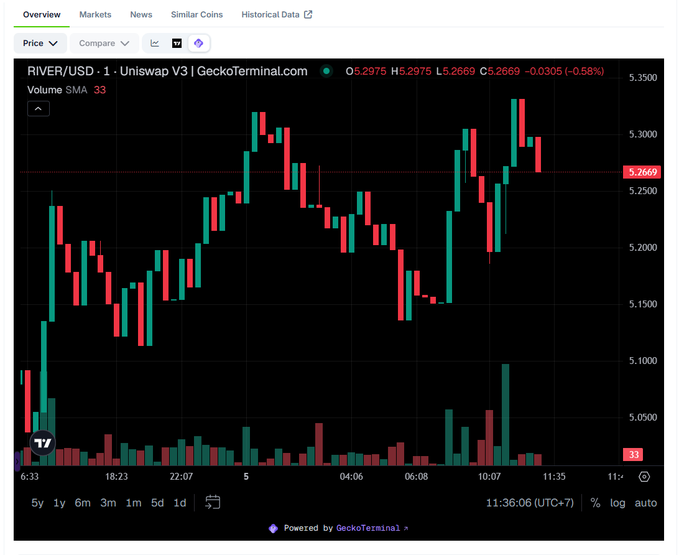Switch to the Overview tab
The image size is (679, 555).
point(42,15)
